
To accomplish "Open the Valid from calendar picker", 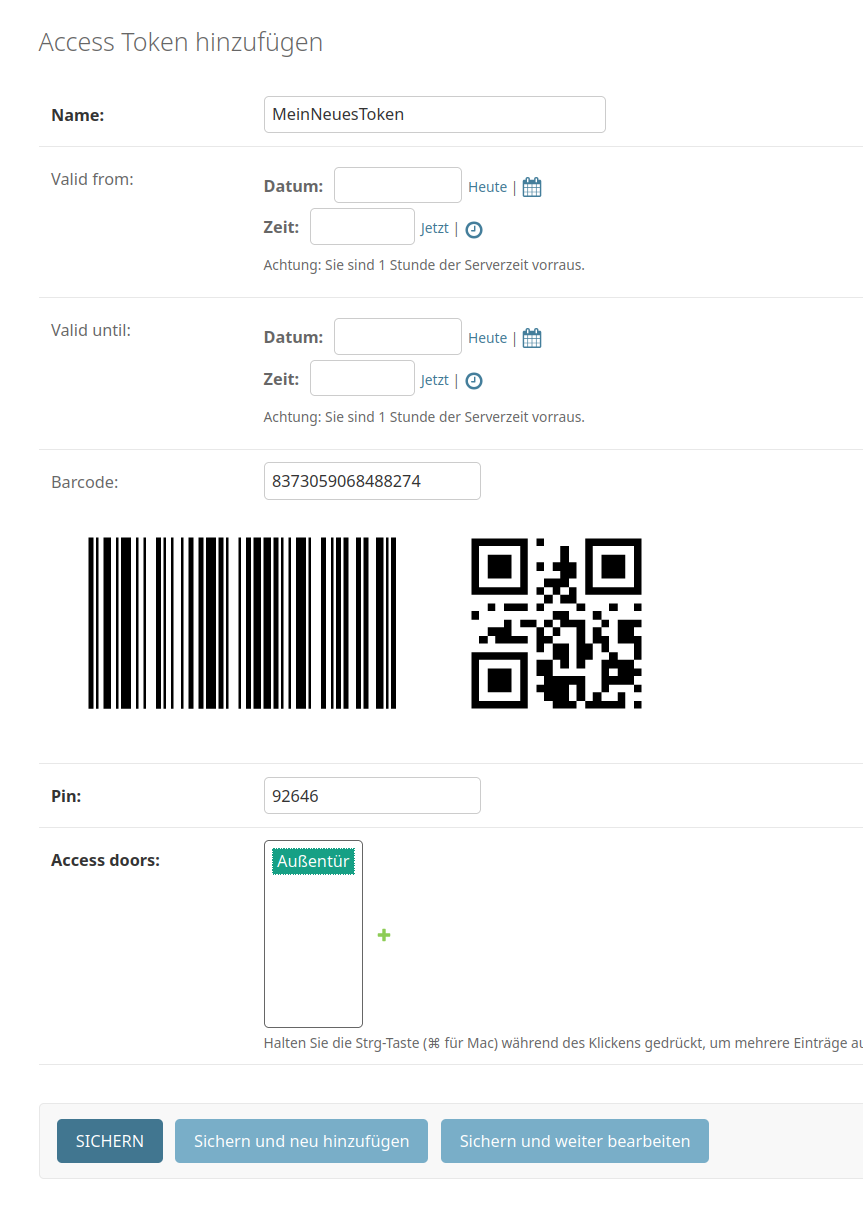I will (532, 187).
